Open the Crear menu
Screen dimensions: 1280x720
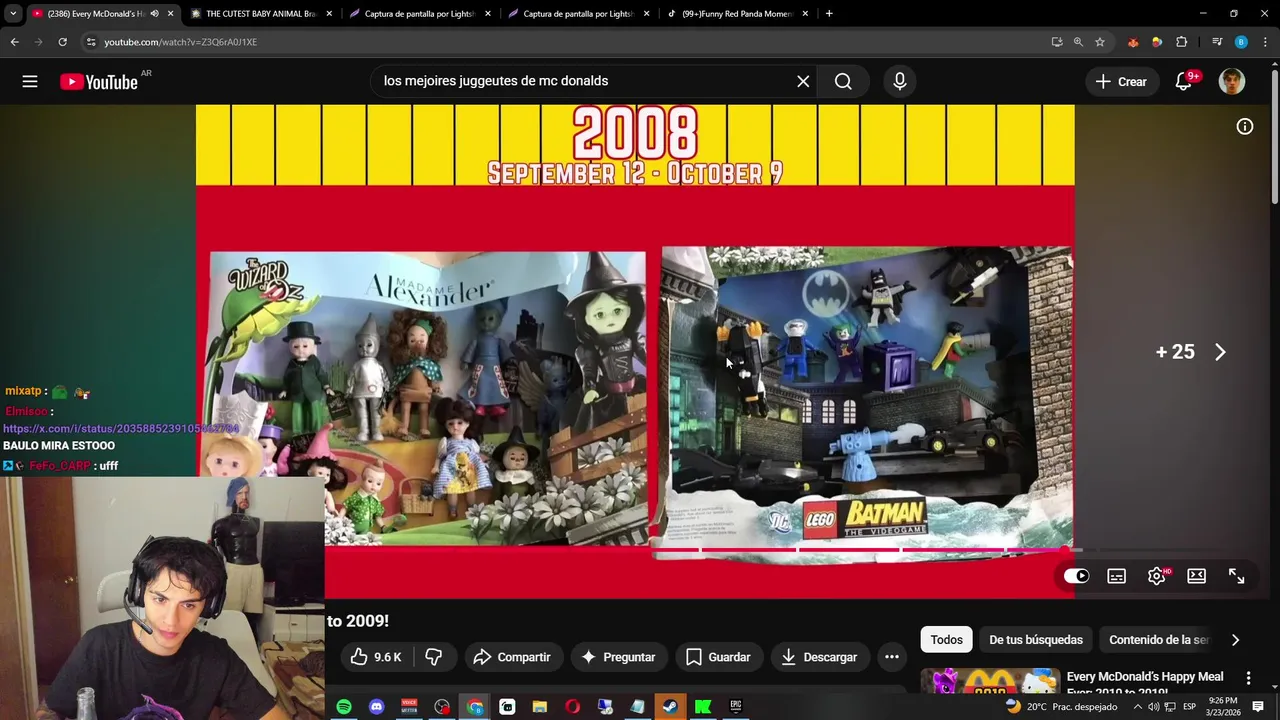point(1122,82)
